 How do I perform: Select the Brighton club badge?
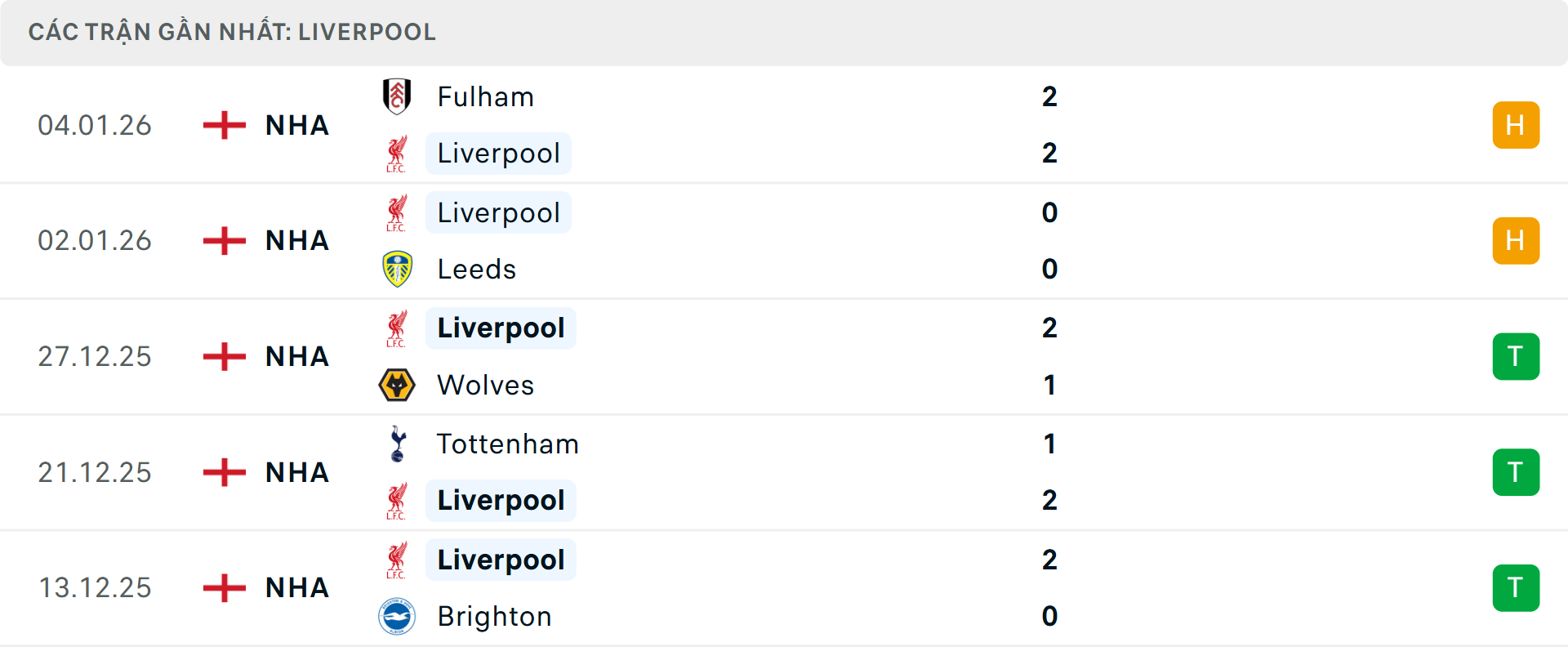coord(398,617)
